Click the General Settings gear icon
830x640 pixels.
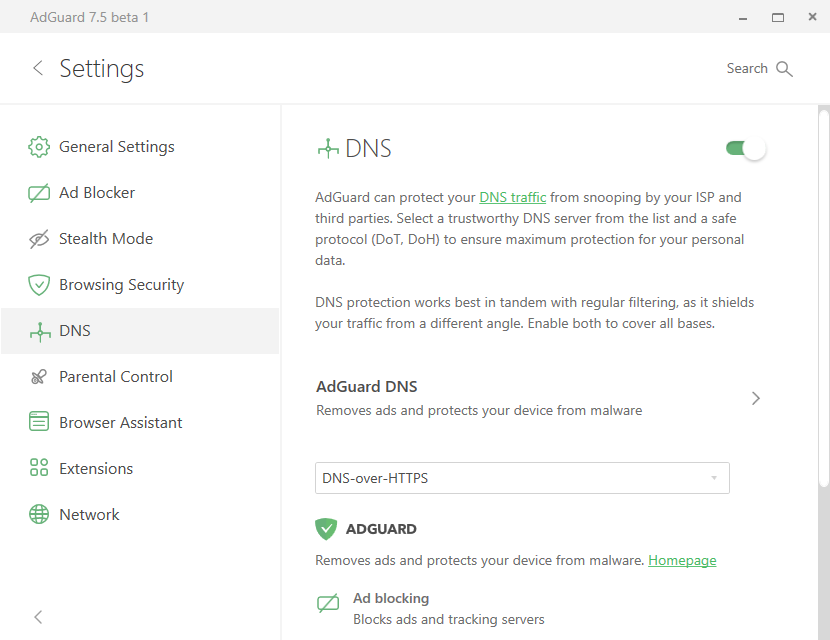click(x=39, y=147)
